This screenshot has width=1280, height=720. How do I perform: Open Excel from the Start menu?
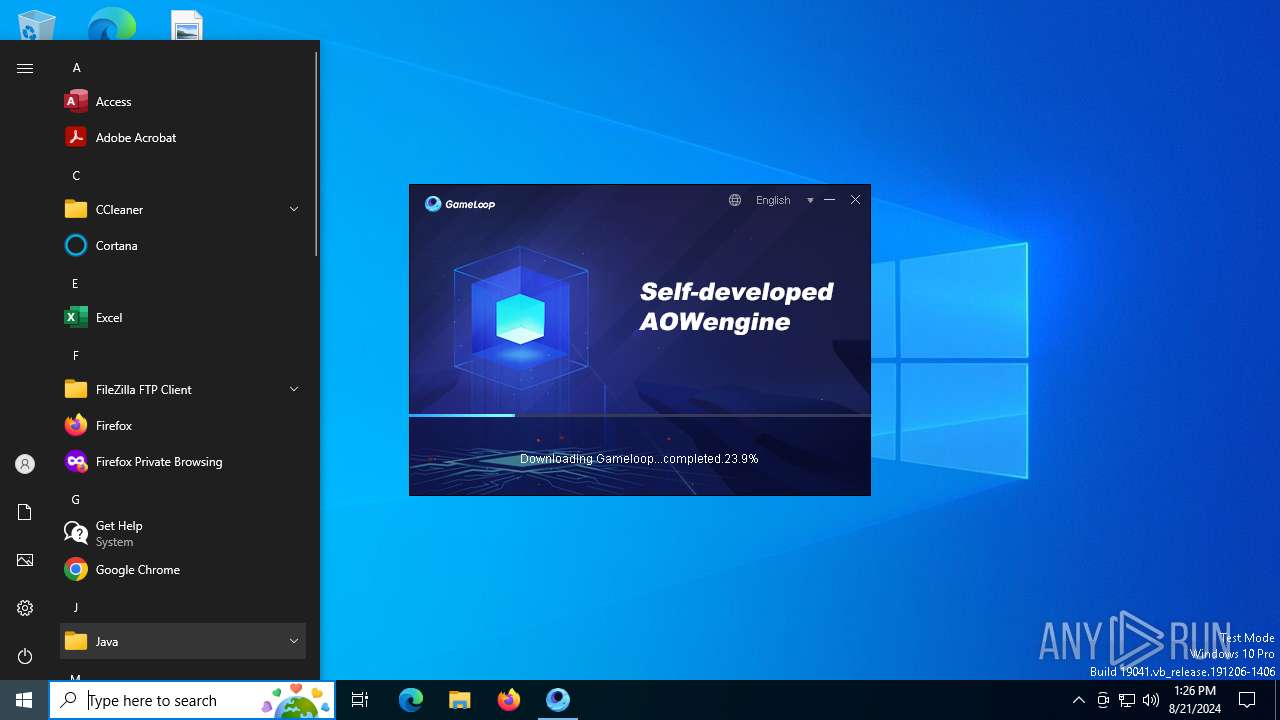183,317
